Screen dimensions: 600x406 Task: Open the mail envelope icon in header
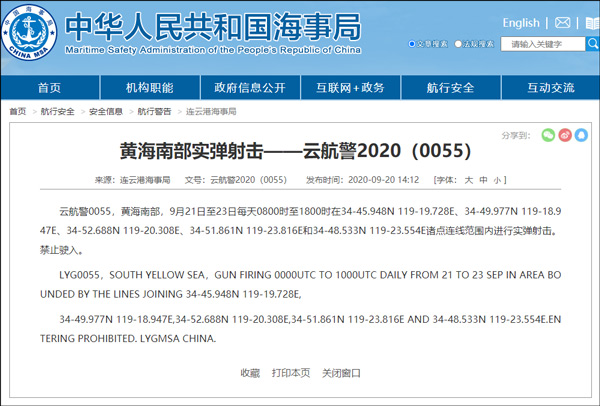(562, 23)
